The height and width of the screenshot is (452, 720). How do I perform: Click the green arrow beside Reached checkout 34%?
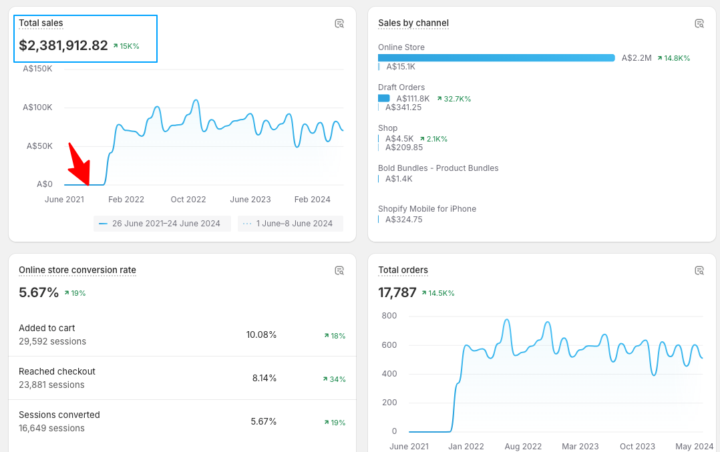click(325, 379)
